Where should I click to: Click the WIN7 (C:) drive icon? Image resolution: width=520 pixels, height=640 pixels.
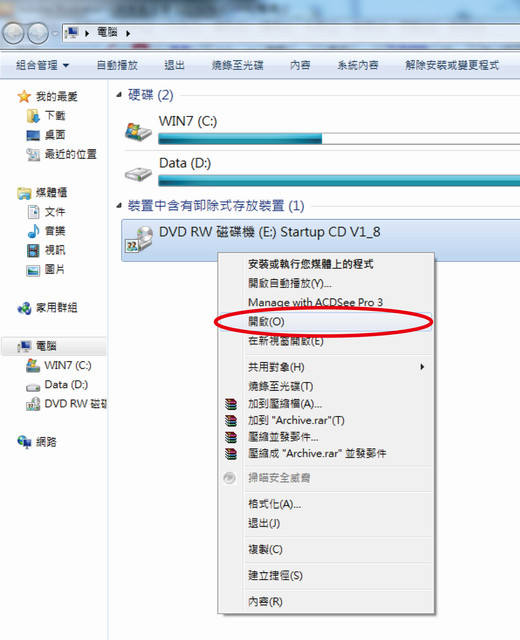(x=138, y=131)
